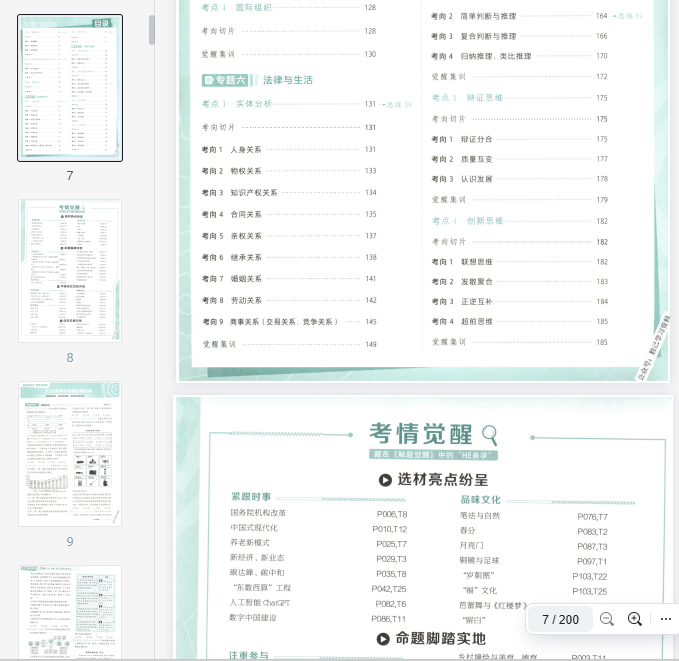
Task: Click the 选材亮点纷呈 play arrow icon
Action: [385, 480]
